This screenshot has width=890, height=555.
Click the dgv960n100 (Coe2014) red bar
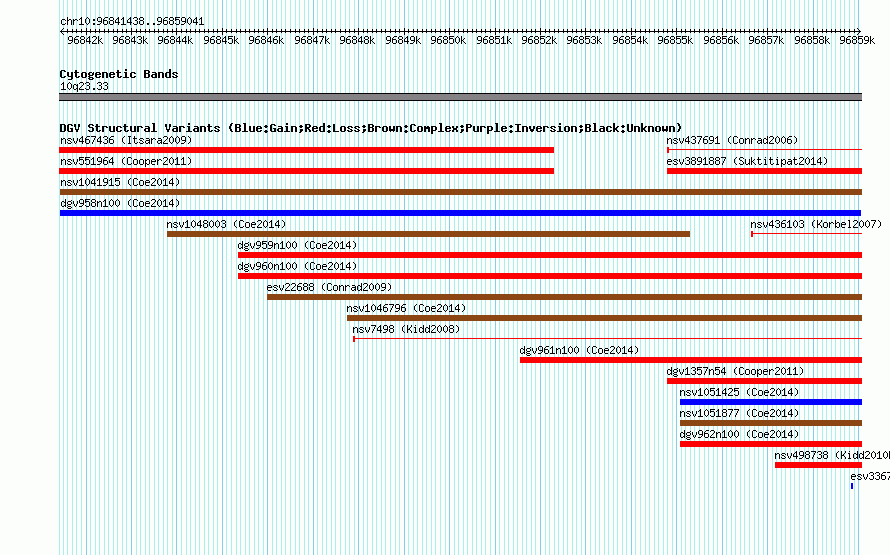click(549, 276)
